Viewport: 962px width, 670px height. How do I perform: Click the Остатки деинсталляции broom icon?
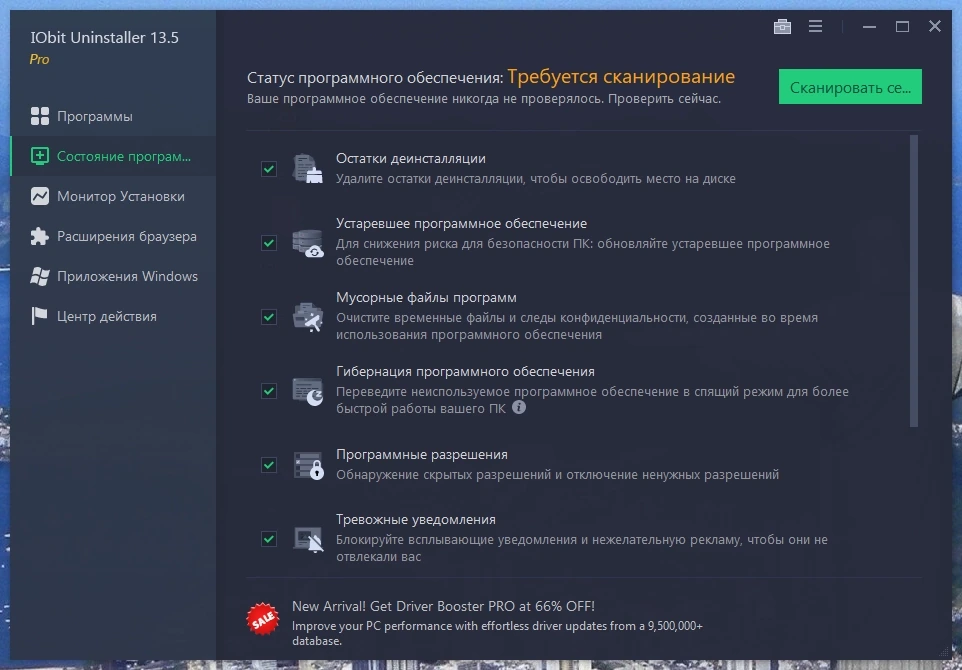pyautogui.click(x=308, y=169)
